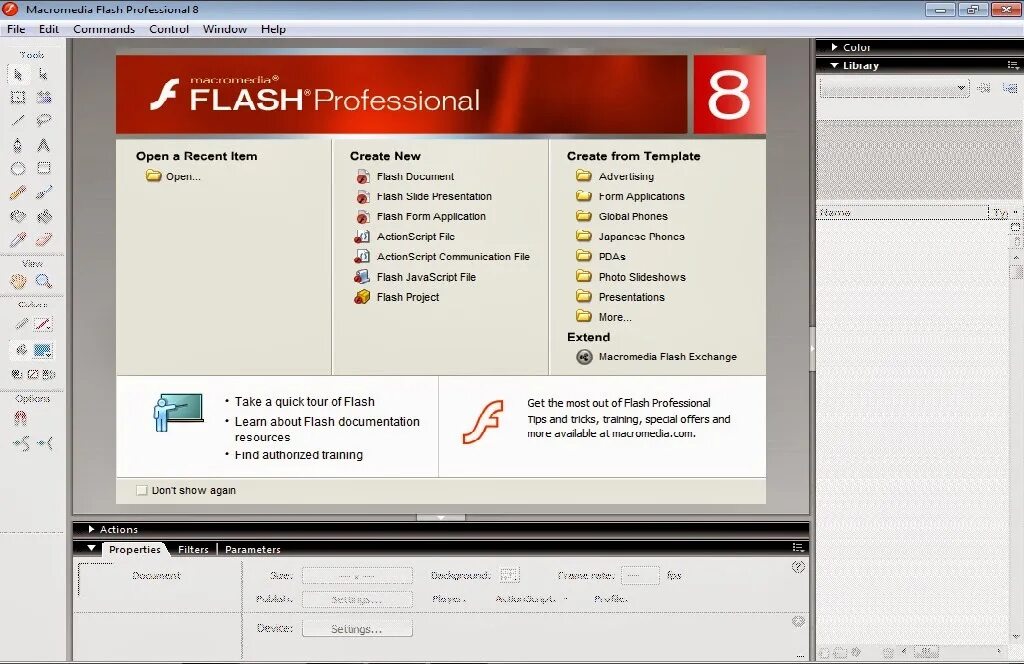Click the No Color icon

point(33,374)
